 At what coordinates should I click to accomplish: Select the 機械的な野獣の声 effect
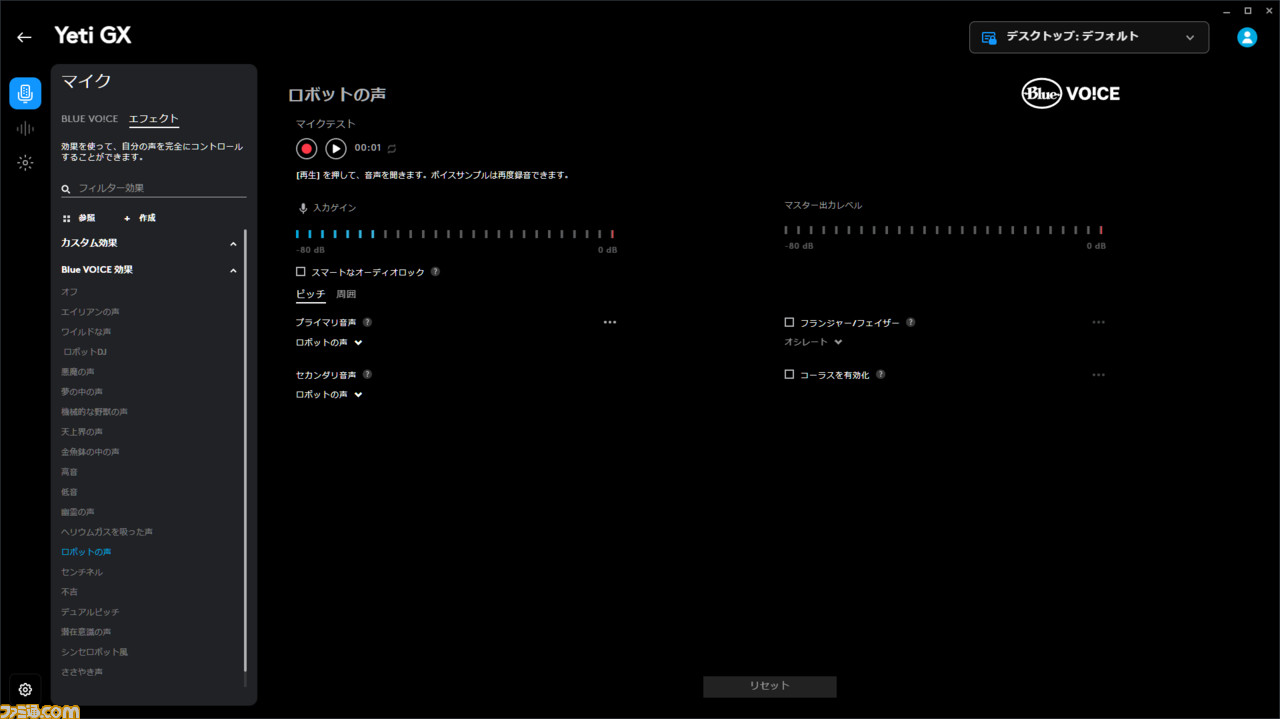click(94, 412)
